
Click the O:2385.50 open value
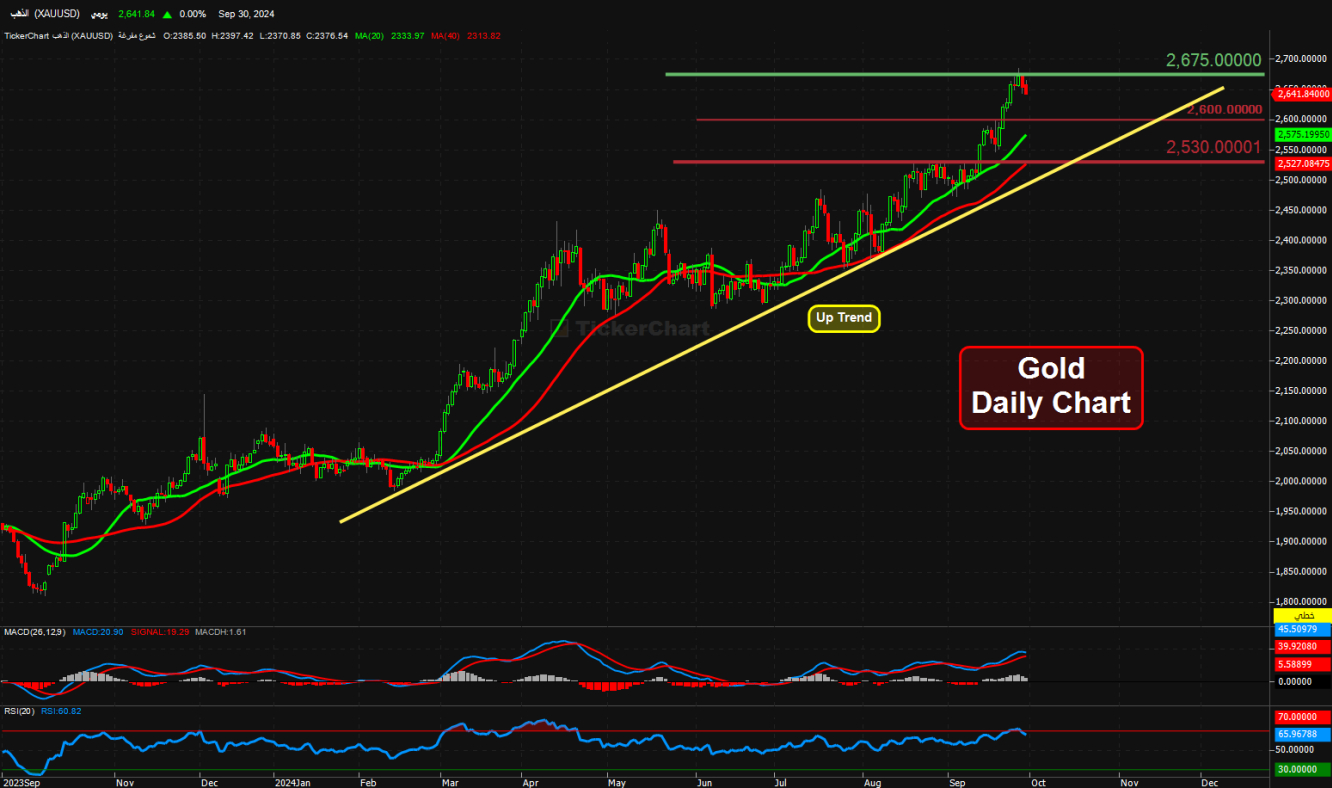tap(186, 36)
